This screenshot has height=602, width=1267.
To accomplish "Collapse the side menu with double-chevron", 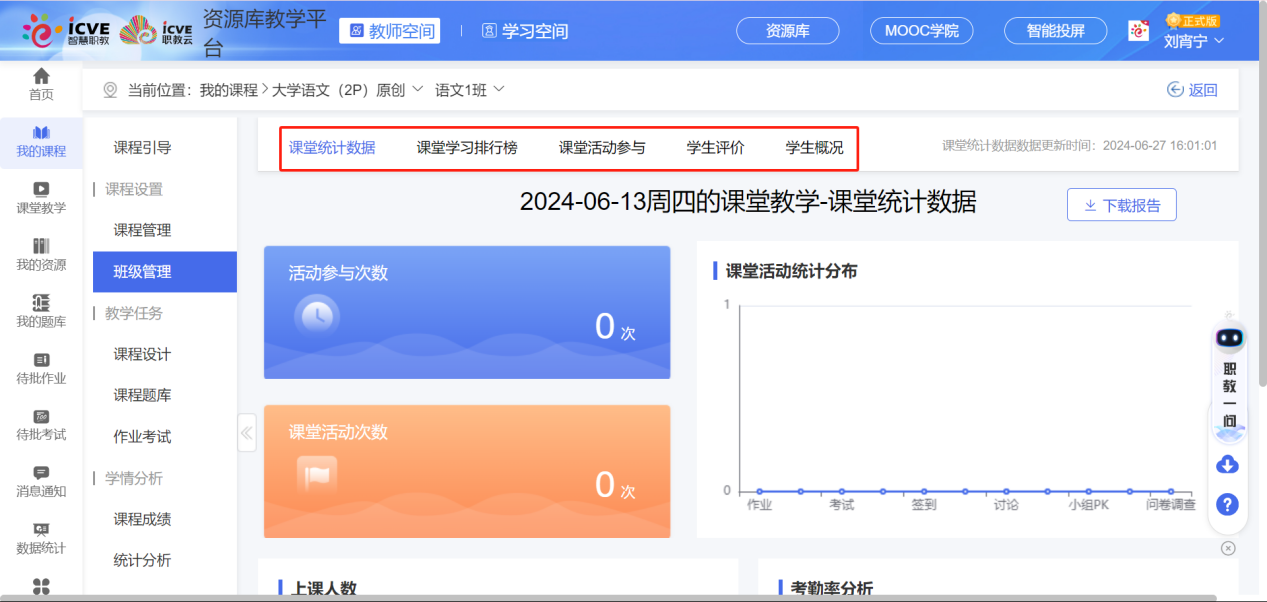I will click(x=247, y=433).
